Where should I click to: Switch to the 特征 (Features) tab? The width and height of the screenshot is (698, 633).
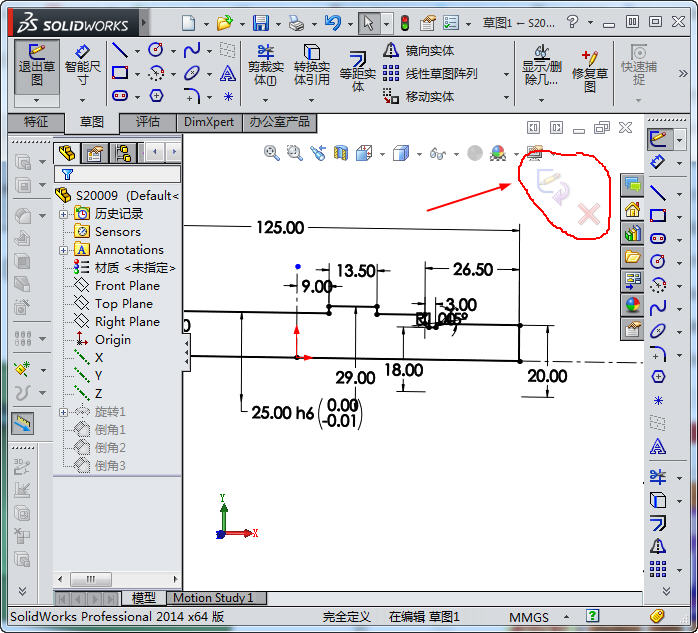[x=35, y=122]
